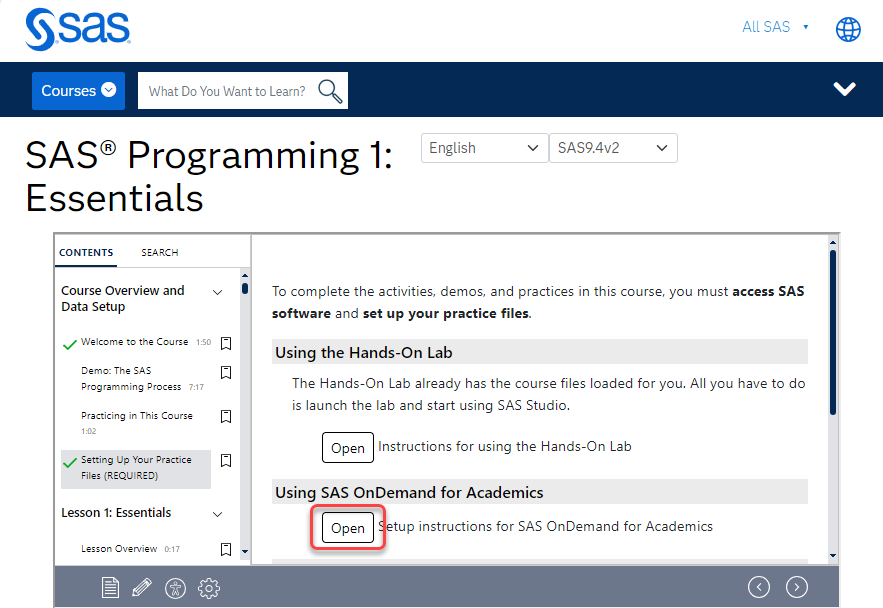This screenshot has height=608, width=883.
Task: Go to next page with forward arrow
Action: coord(795,587)
